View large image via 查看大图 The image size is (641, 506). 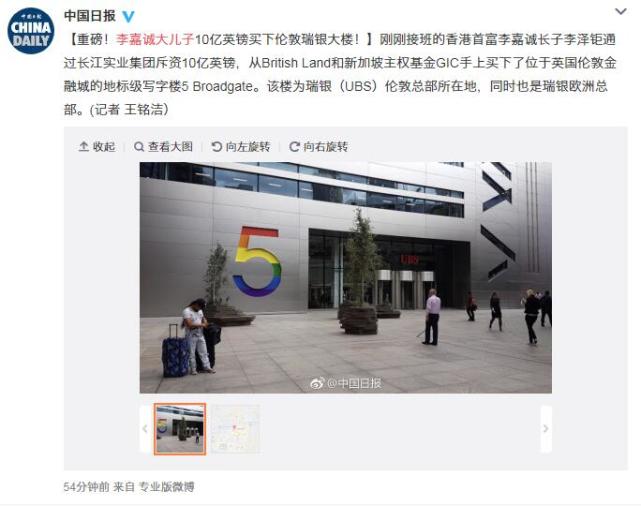(164, 146)
